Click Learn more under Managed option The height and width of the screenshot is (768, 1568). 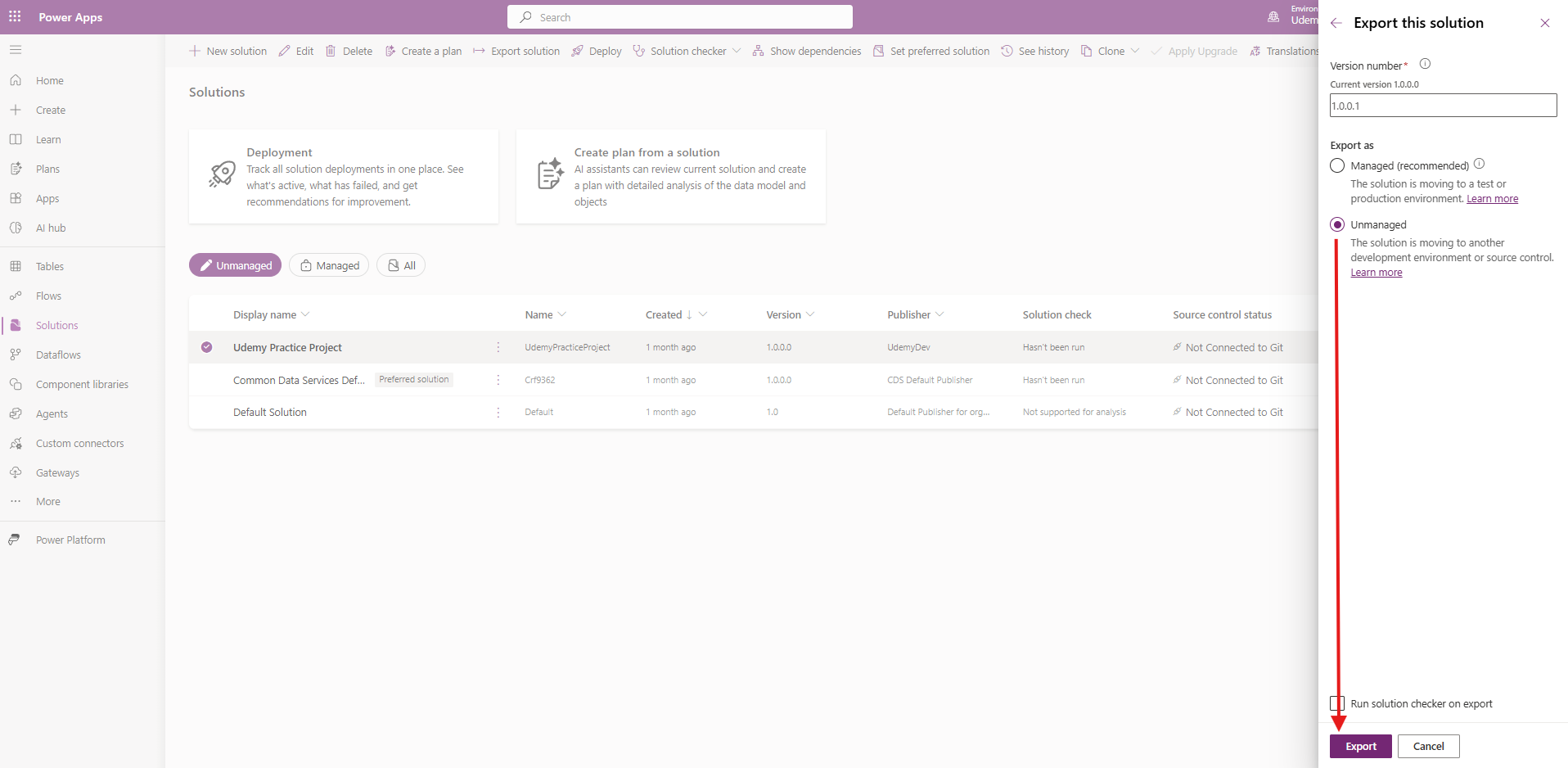[1492, 199]
